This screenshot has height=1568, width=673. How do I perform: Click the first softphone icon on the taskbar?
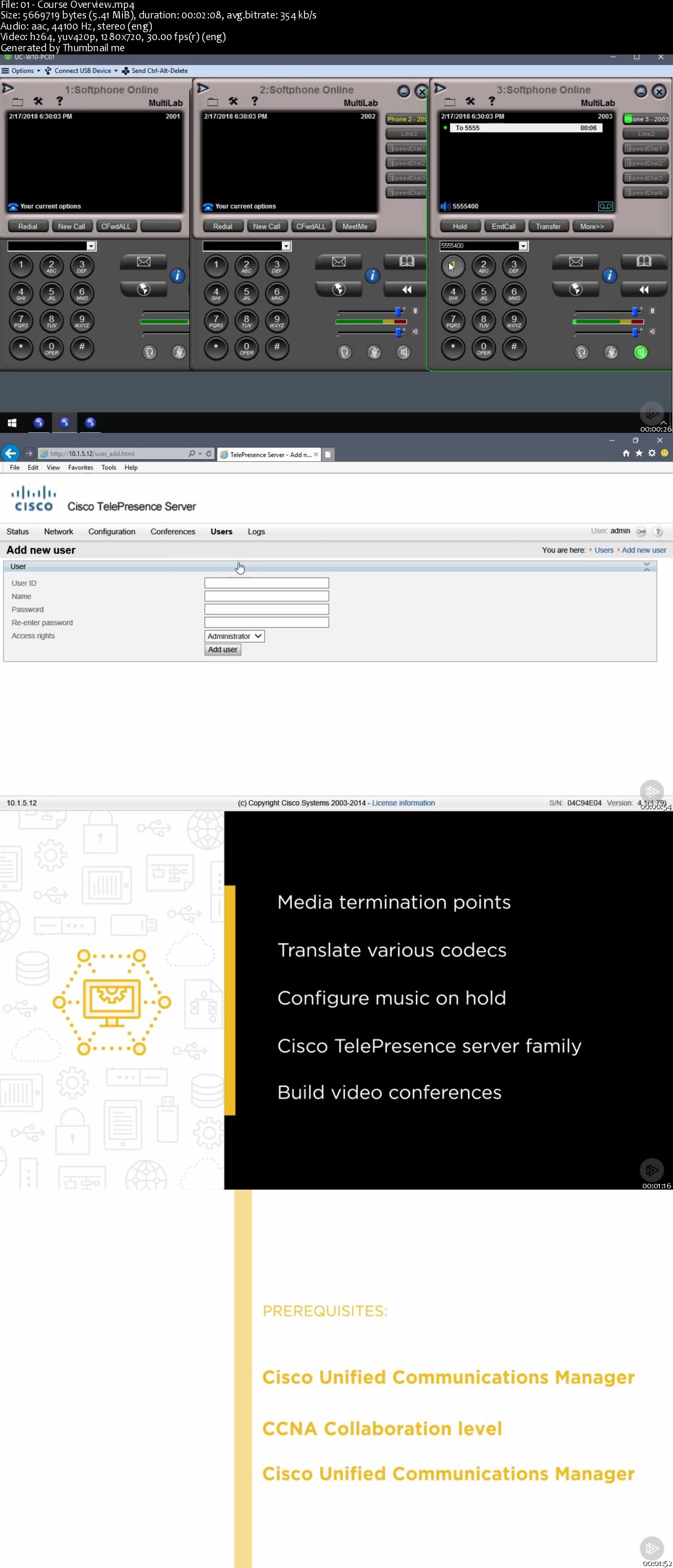pos(39,423)
